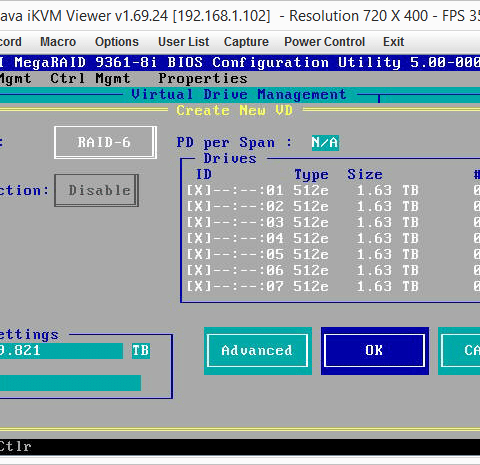This screenshot has height=465, width=480.
Task: Toggle drive 03 checkbox
Action: 199,222
